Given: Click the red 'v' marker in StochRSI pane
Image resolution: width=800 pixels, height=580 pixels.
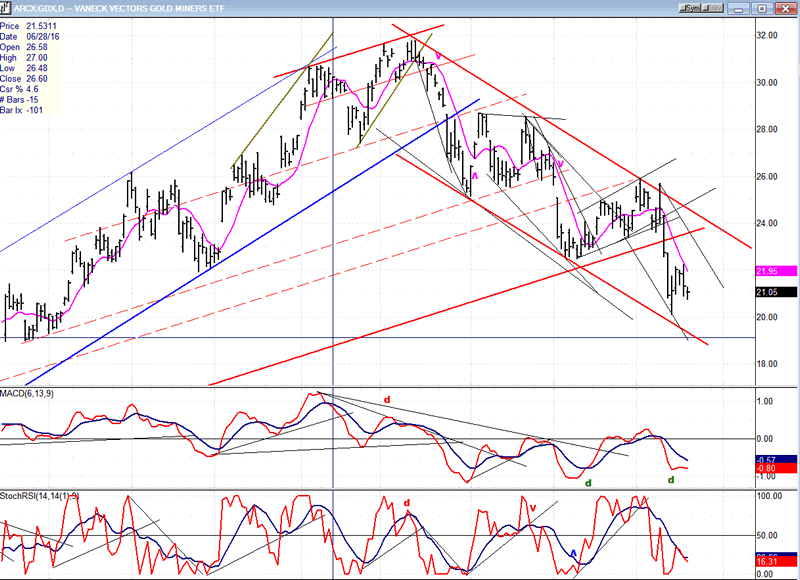Looking at the screenshot, I should coord(533,508).
